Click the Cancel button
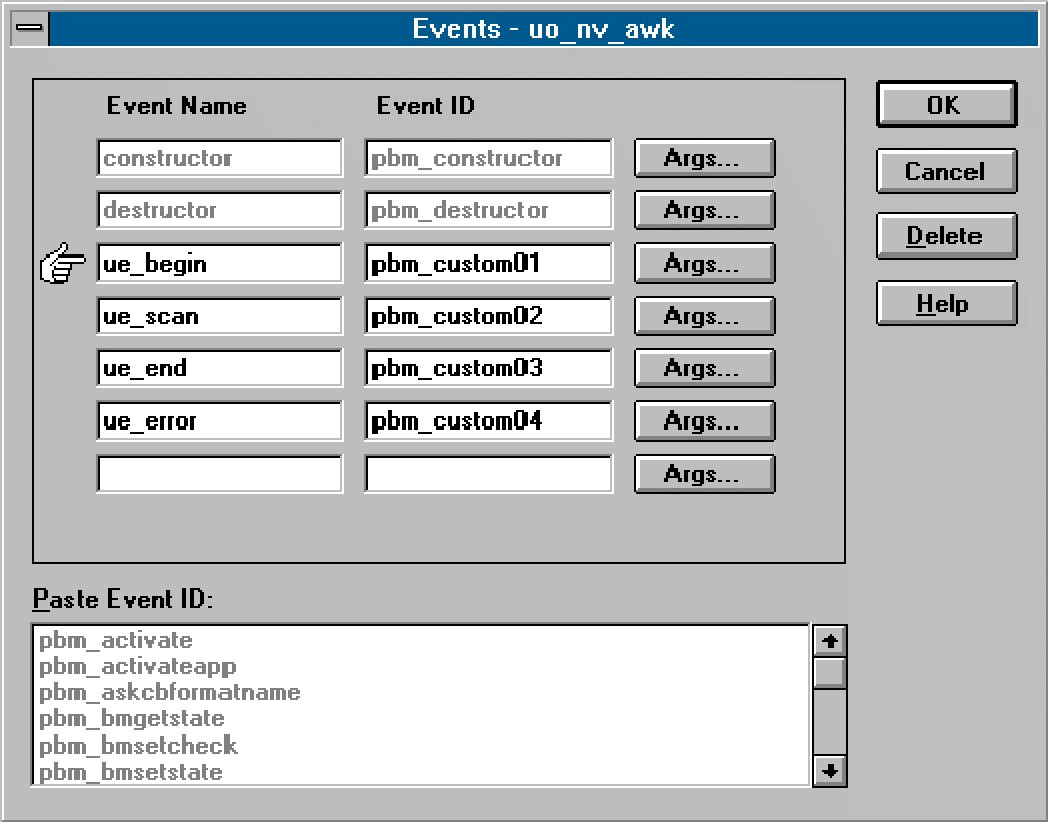Image resolution: width=1048 pixels, height=822 pixels. pyautogui.click(x=945, y=171)
